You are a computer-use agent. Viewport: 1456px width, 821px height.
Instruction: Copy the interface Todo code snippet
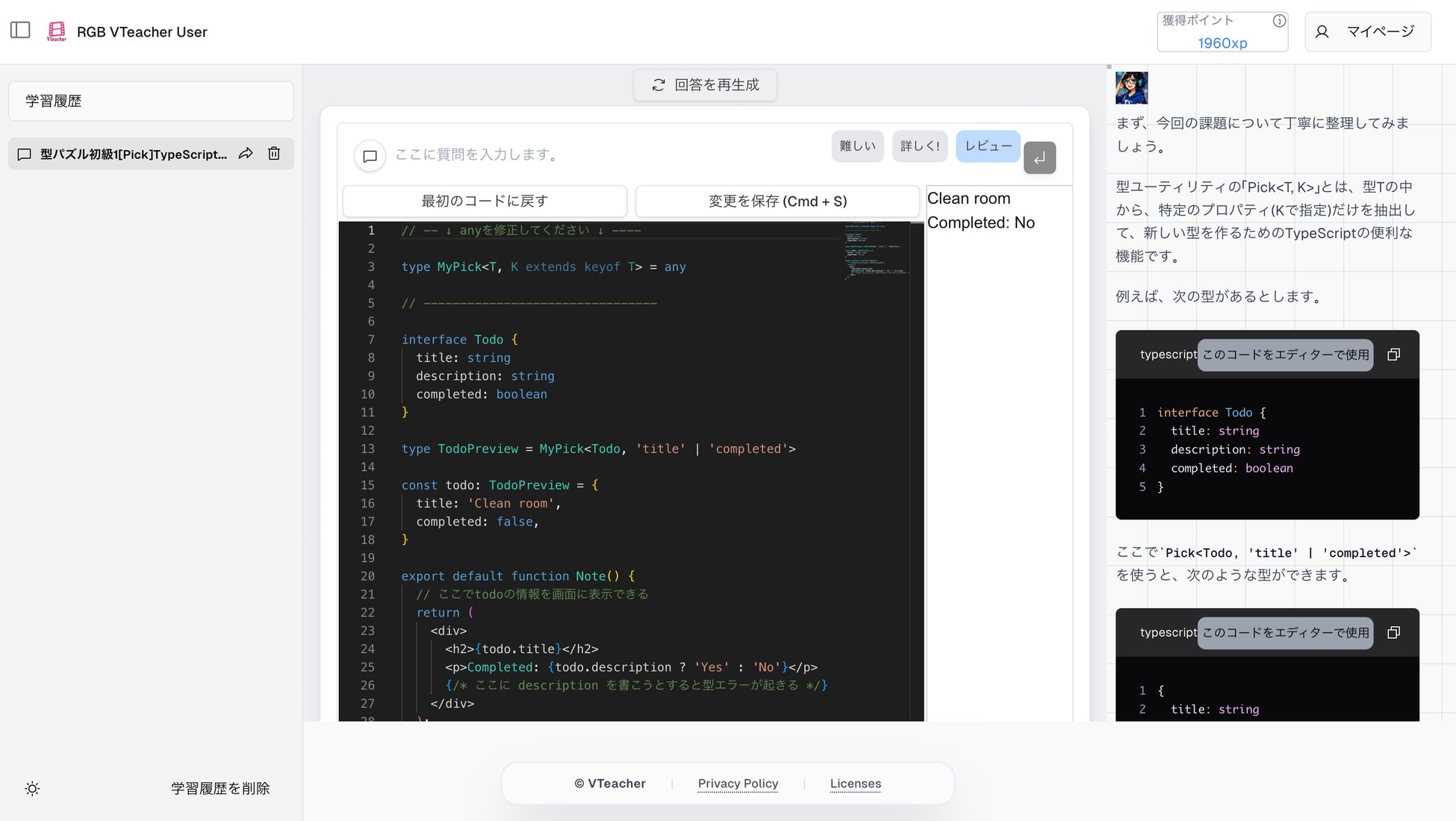(x=1393, y=355)
